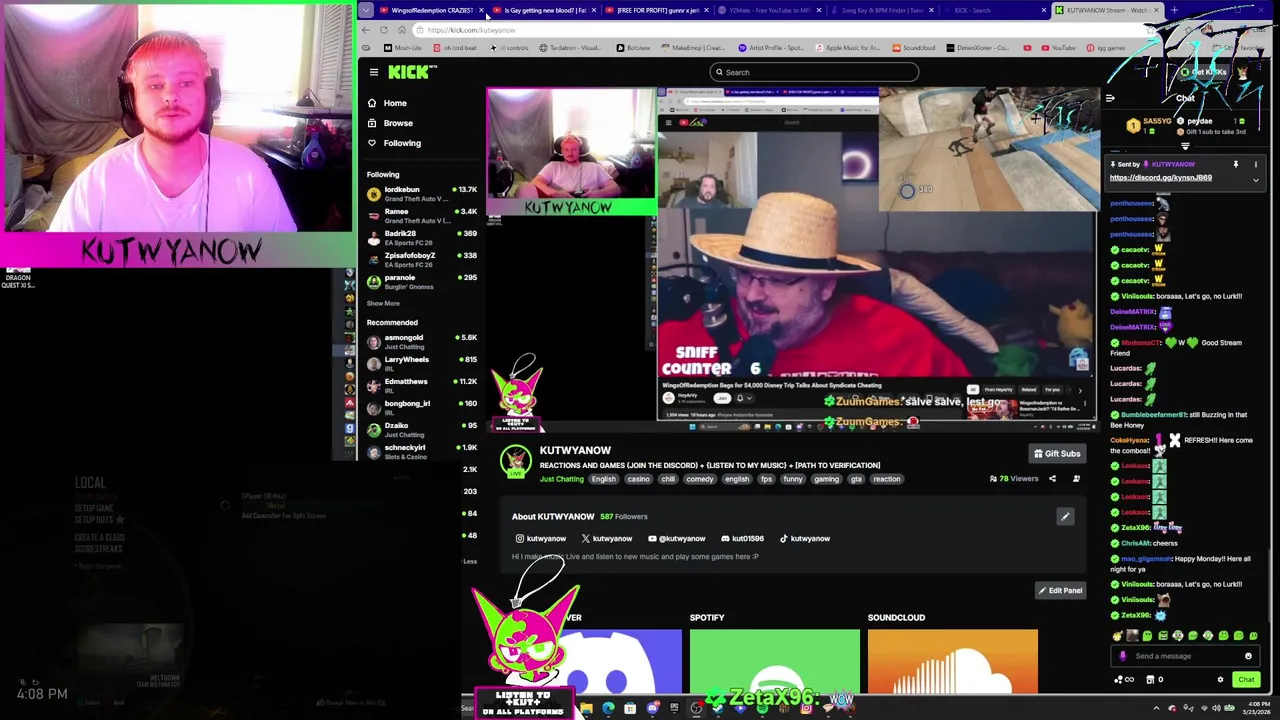Screen dimensions: 1280x720
Task: Open asmongold recommended channel
Action: click(421, 342)
